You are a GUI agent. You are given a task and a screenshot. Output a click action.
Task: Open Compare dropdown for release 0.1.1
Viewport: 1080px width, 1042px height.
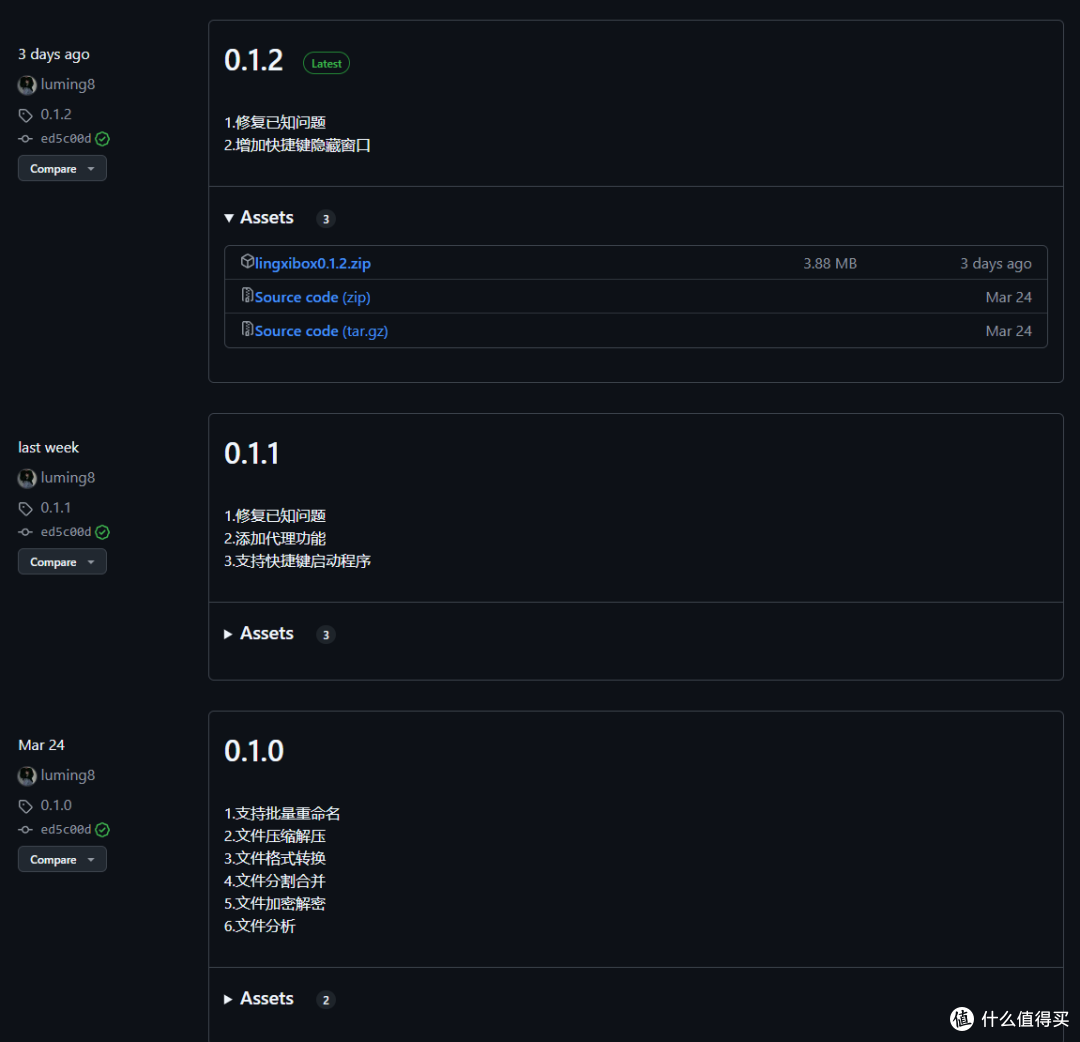[x=62, y=562]
